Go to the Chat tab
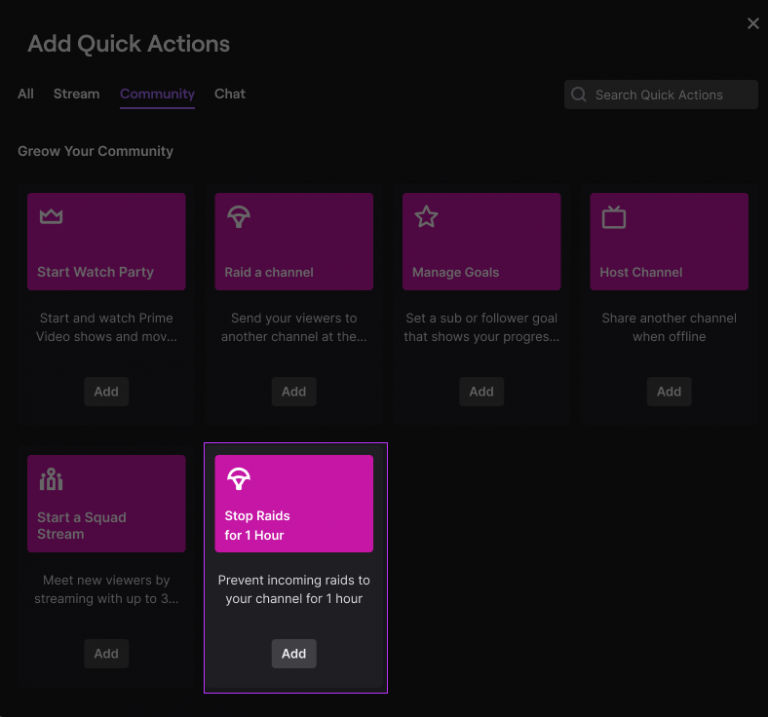 pos(230,94)
